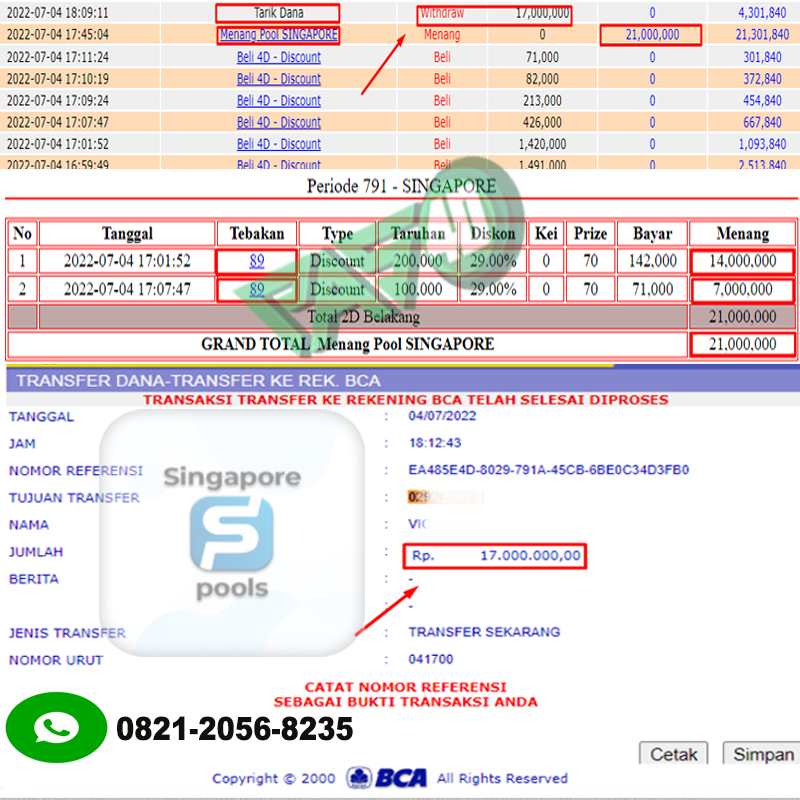Screen dimensions: 800x800
Task: Select purchase amount 1,420,000
Action: click(x=542, y=144)
